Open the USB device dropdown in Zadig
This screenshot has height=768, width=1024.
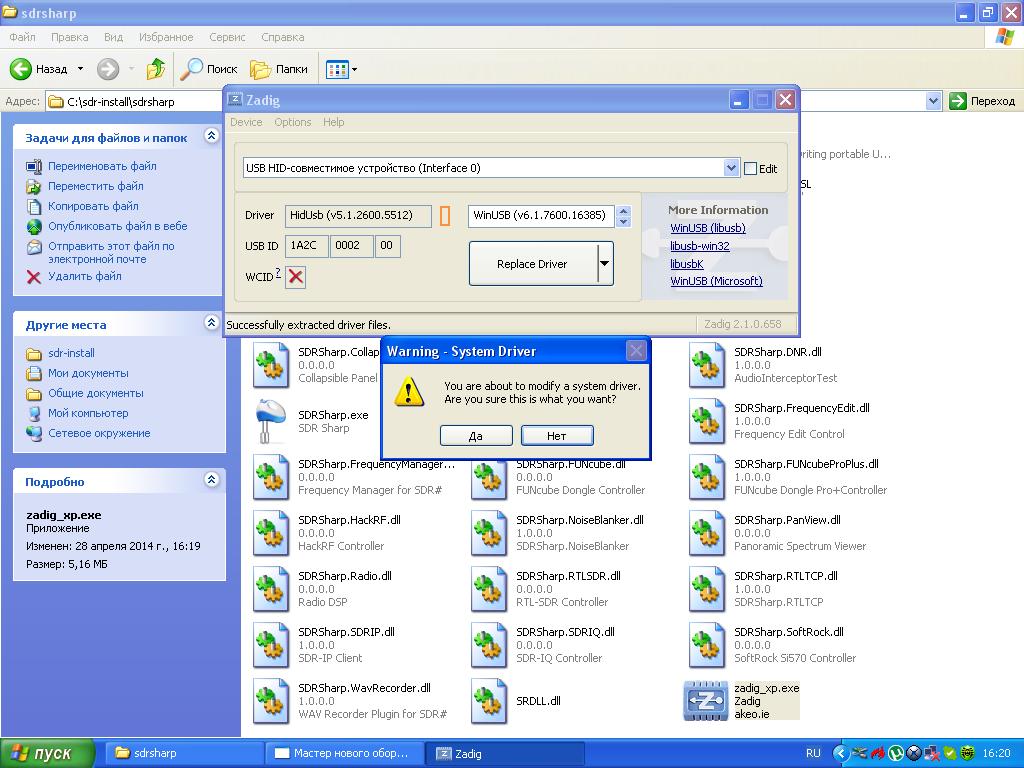(731, 168)
